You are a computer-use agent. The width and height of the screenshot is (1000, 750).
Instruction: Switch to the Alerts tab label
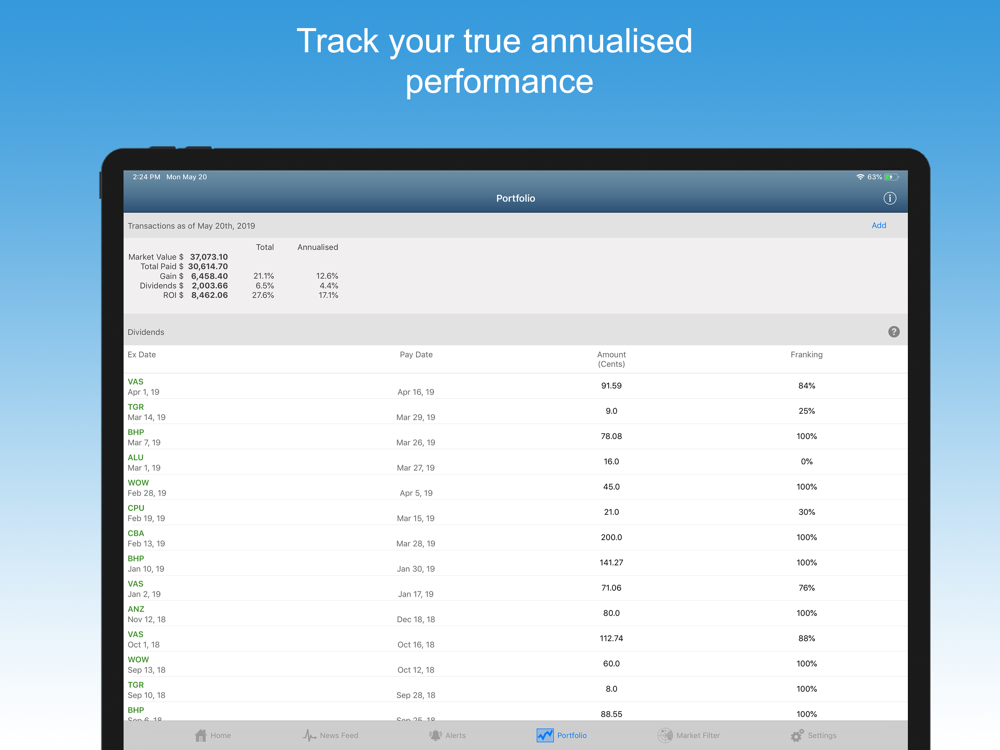pos(455,735)
